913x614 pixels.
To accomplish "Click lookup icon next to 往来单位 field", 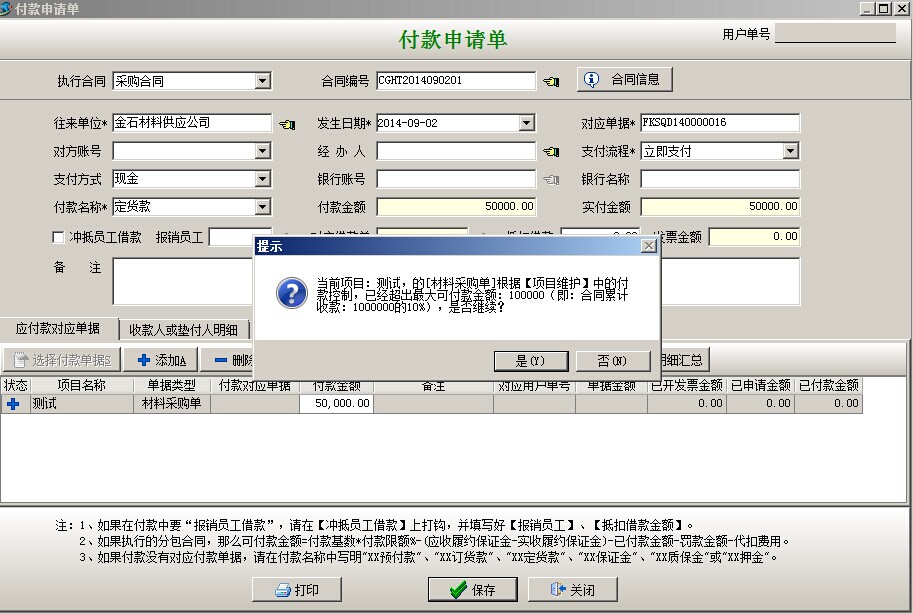I will pyautogui.click(x=287, y=124).
